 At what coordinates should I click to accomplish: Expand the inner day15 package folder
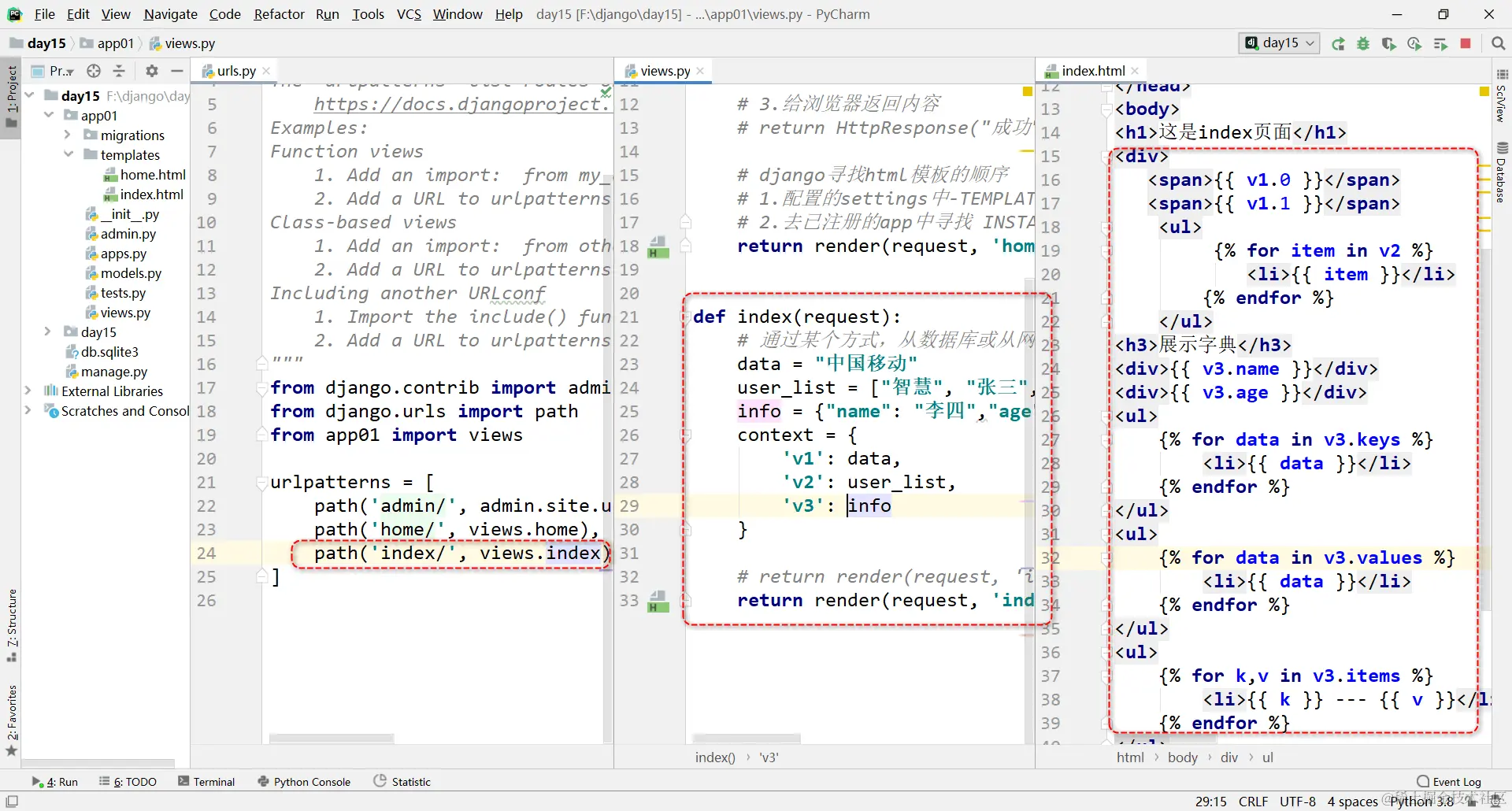(x=48, y=331)
